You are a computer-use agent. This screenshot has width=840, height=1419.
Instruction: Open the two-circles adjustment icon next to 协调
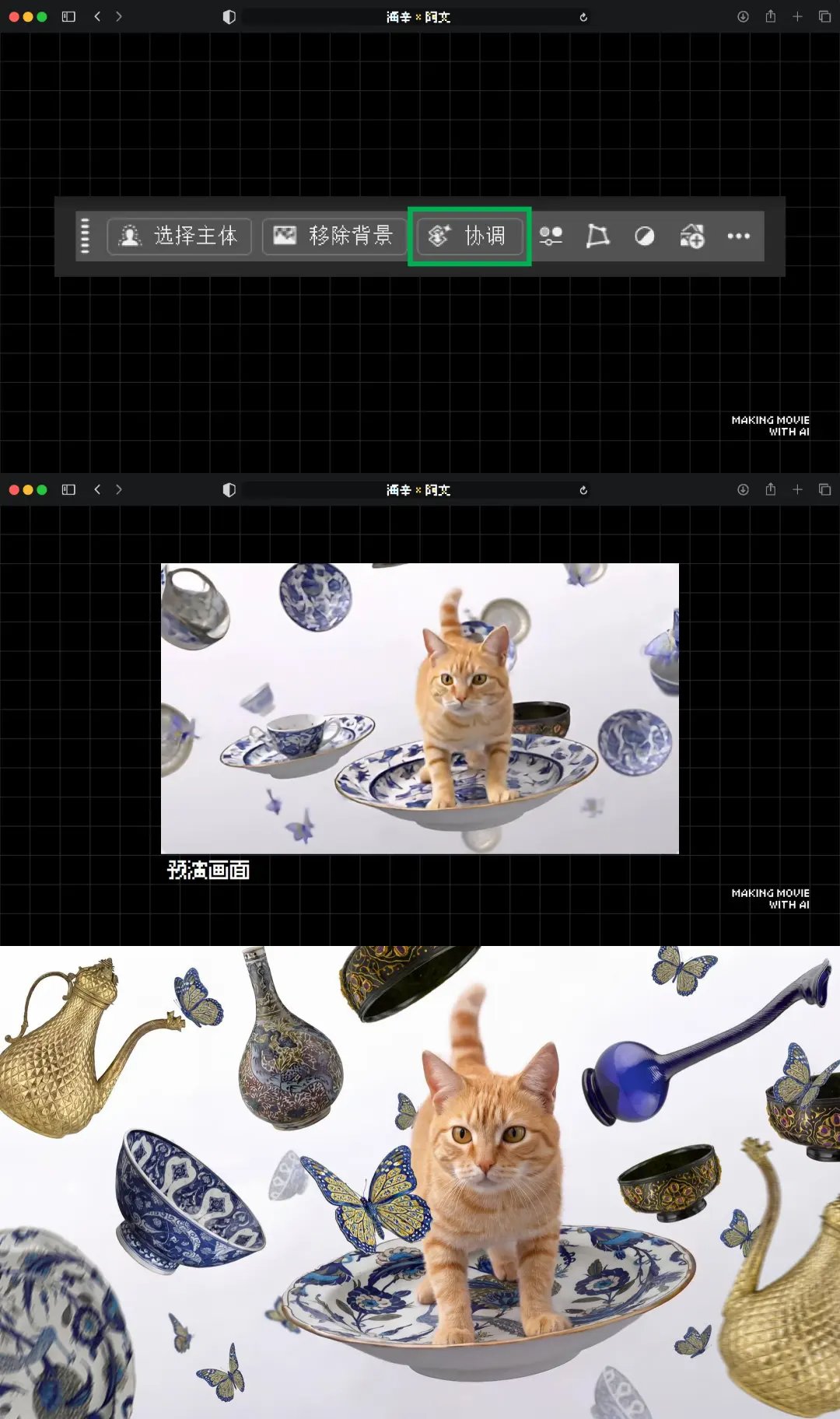coord(551,236)
